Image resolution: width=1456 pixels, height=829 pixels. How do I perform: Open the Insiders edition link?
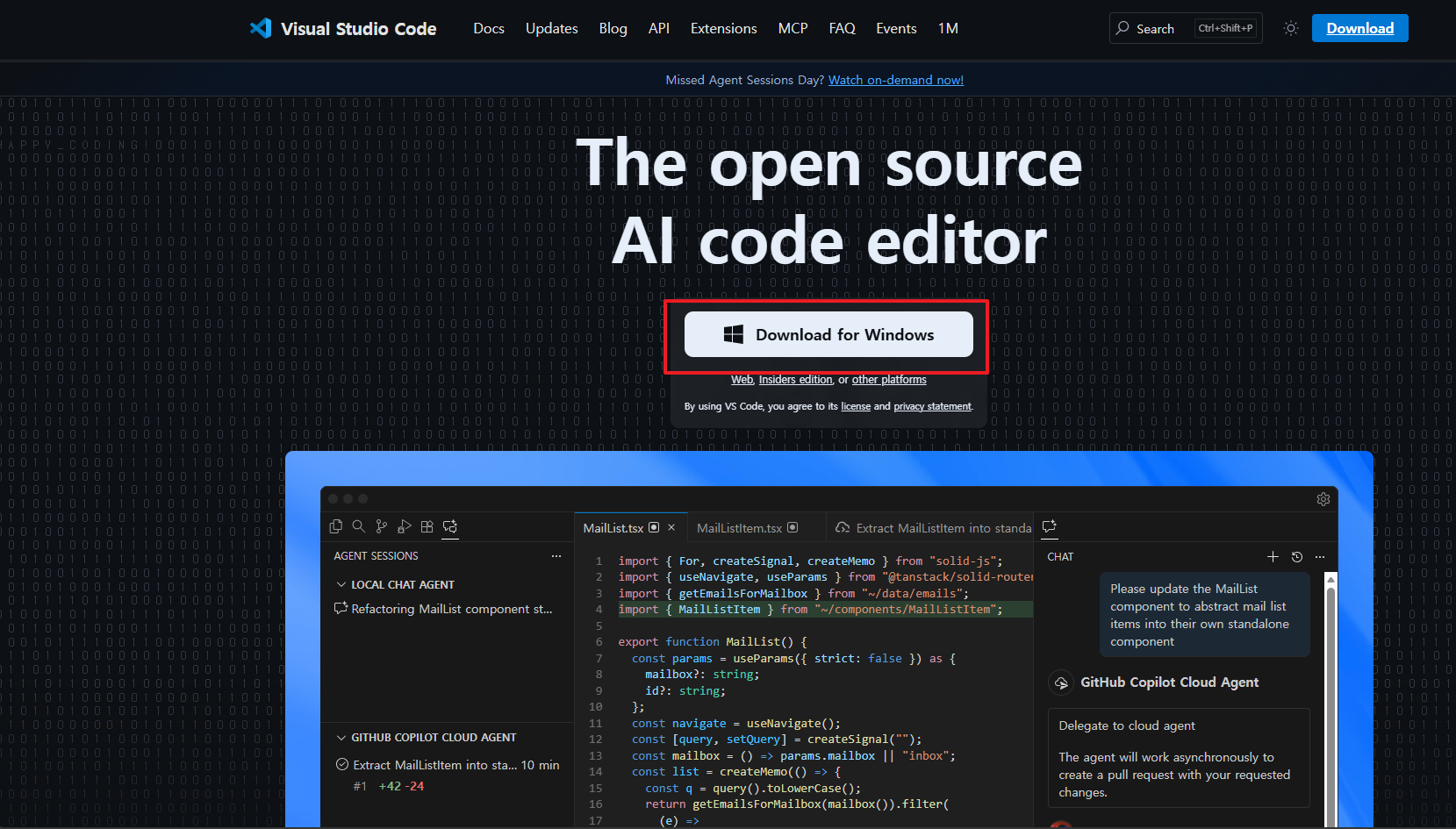pos(795,380)
